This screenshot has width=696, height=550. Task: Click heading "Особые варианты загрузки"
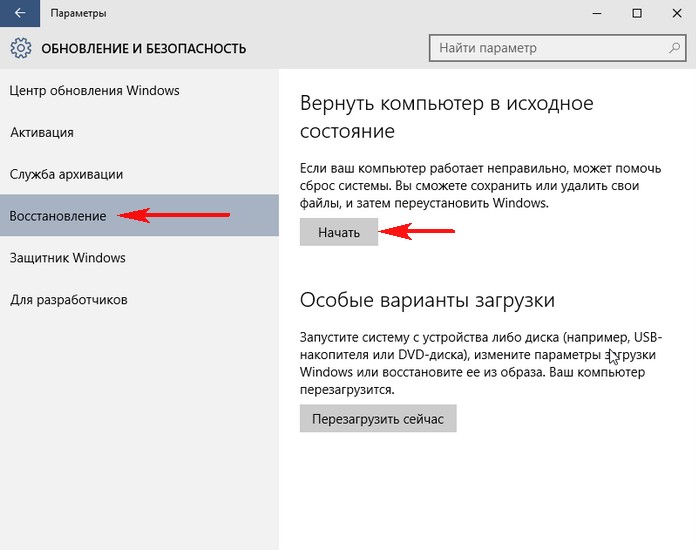[x=427, y=300]
